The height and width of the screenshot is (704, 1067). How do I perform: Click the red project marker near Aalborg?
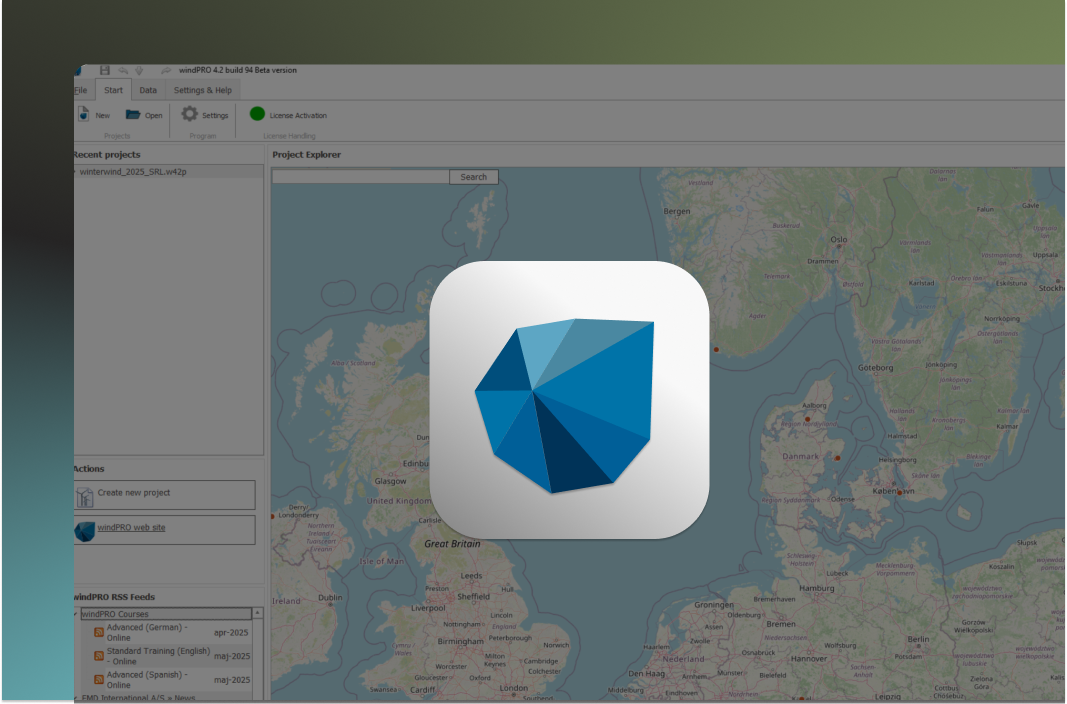[x=808, y=420]
